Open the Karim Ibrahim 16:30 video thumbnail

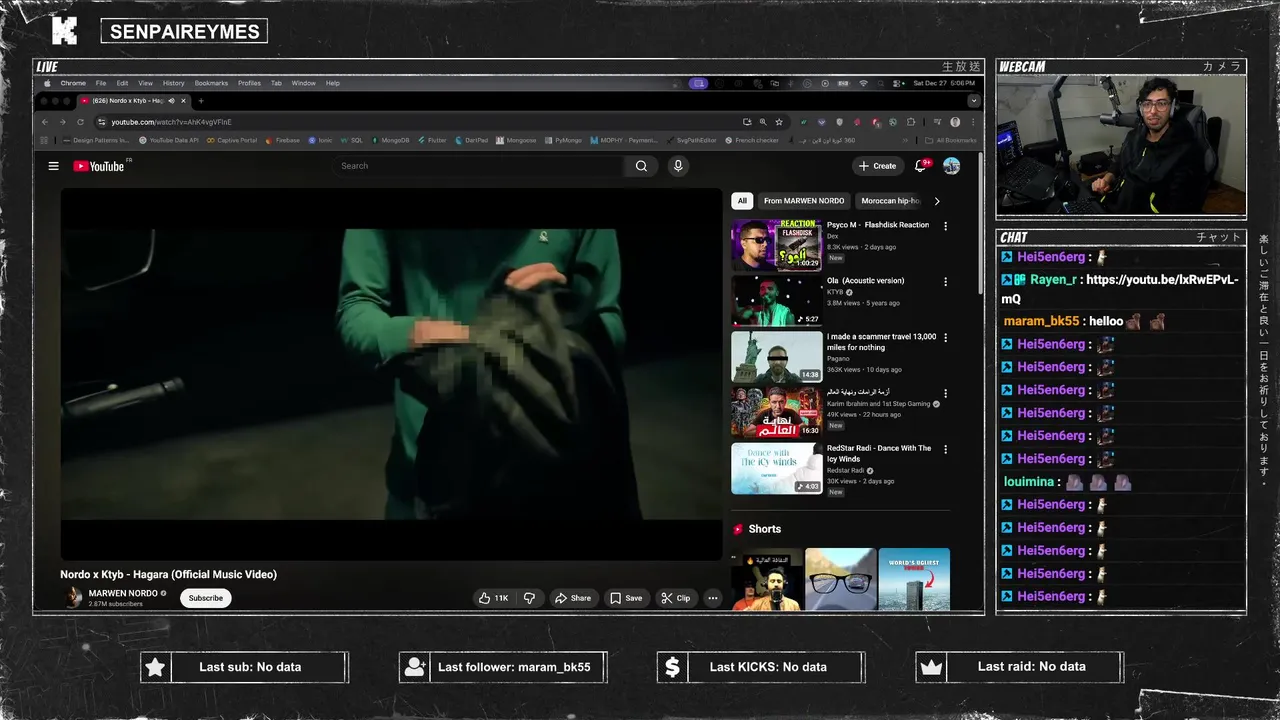[x=776, y=413]
